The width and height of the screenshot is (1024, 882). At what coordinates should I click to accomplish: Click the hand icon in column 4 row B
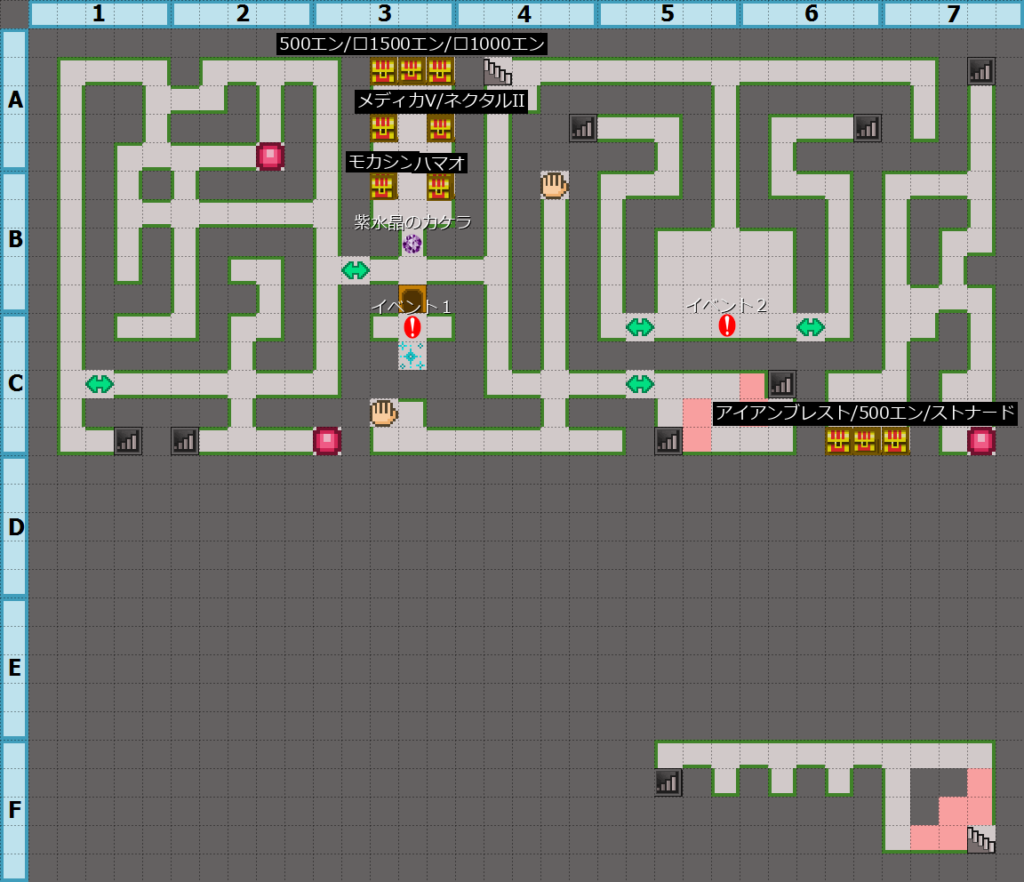point(554,184)
